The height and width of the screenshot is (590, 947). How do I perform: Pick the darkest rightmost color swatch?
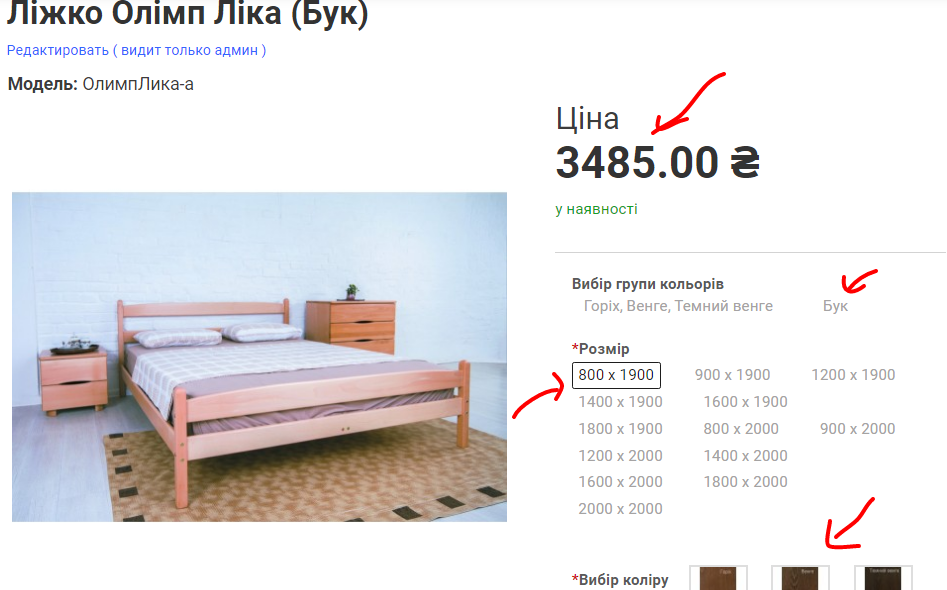[883, 578]
